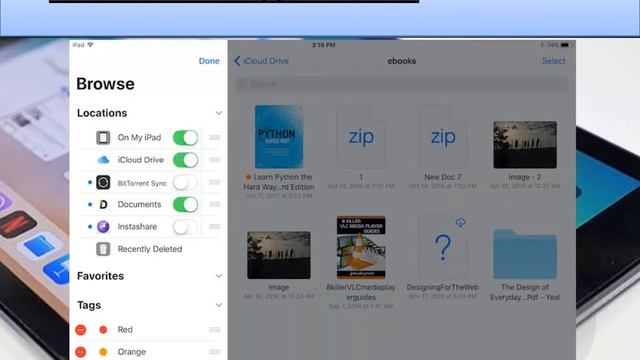This screenshot has height=360, width=640.
Task: Grab reorder handle for BitTorrent Sync
Action: 215,182
